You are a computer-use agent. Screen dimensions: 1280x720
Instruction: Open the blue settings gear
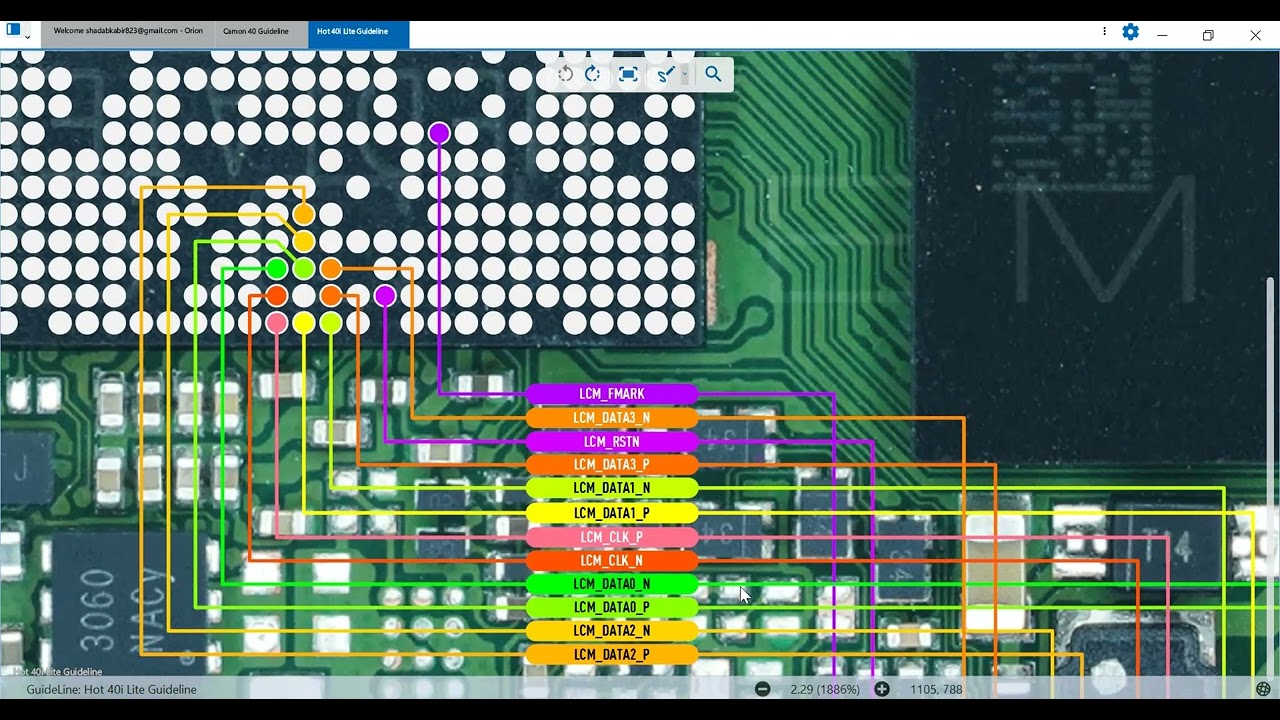1130,32
